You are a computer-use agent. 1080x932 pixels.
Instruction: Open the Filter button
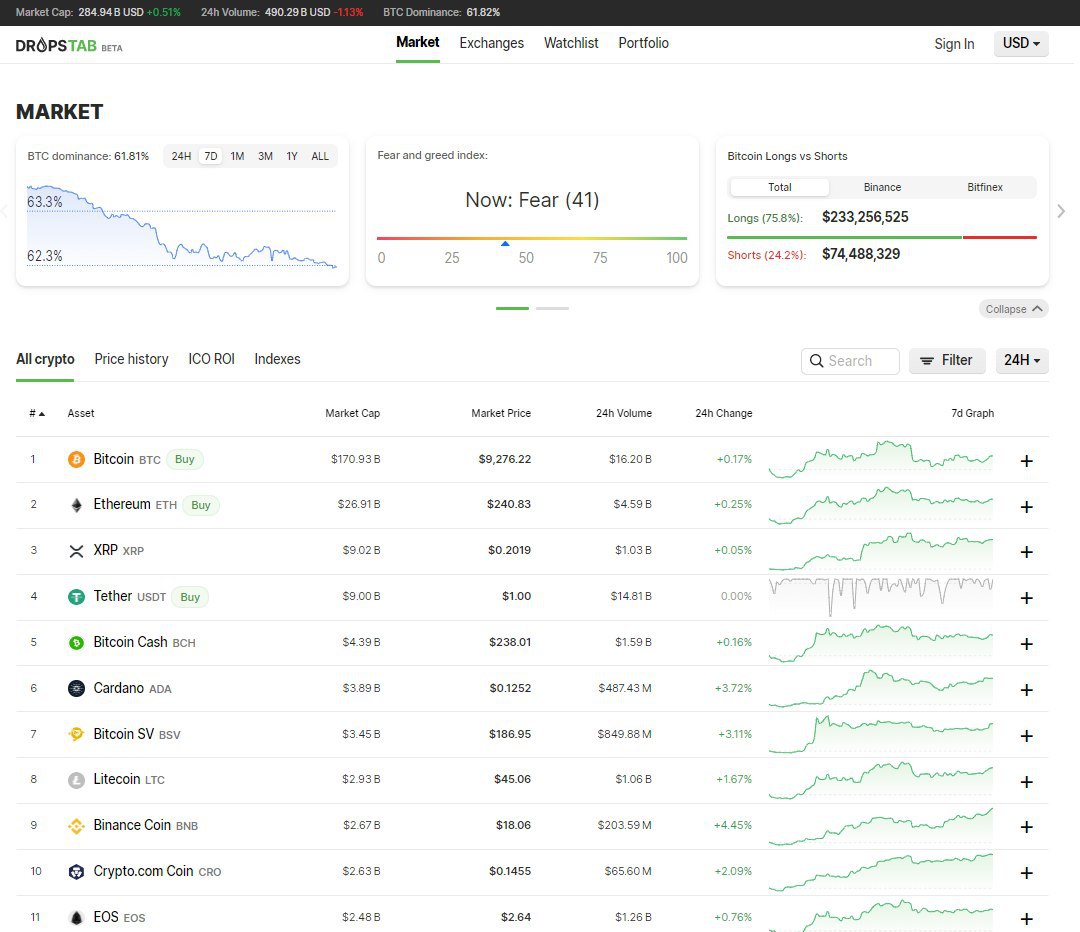[947, 360]
